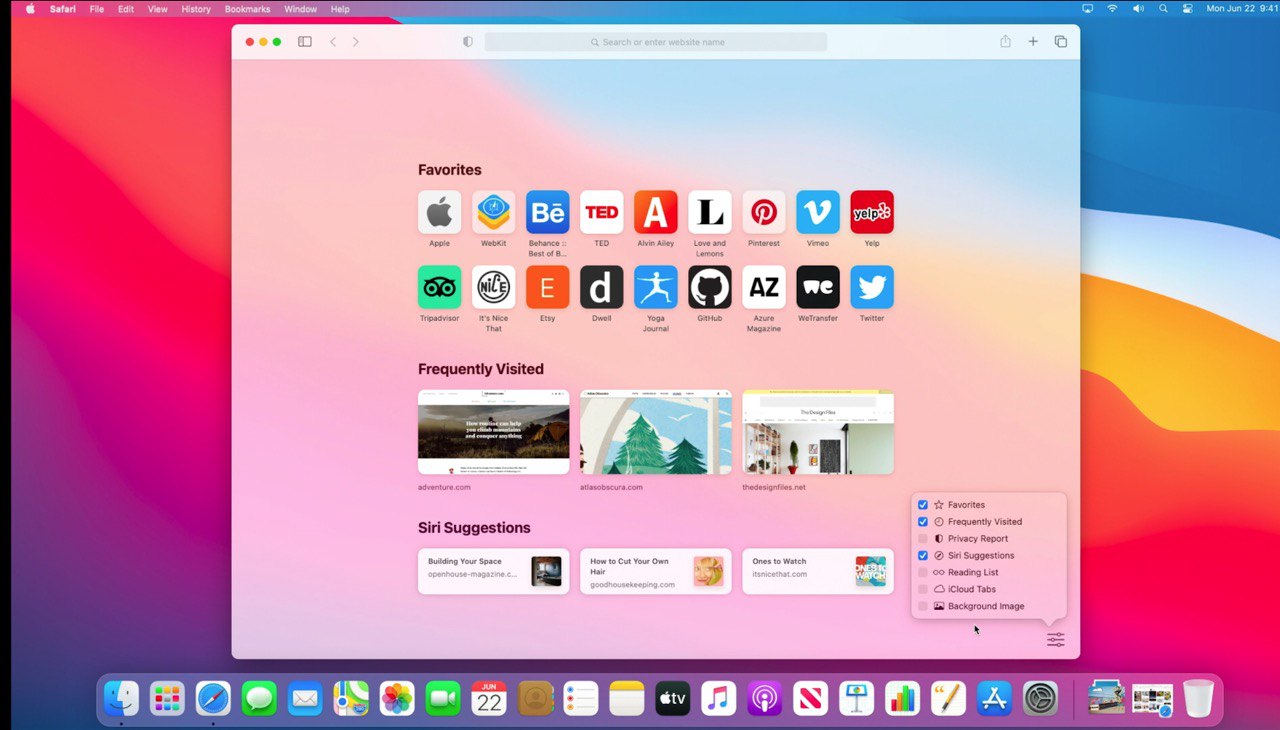Open the Window menu
Image resolution: width=1280 pixels, height=730 pixels.
301,9
